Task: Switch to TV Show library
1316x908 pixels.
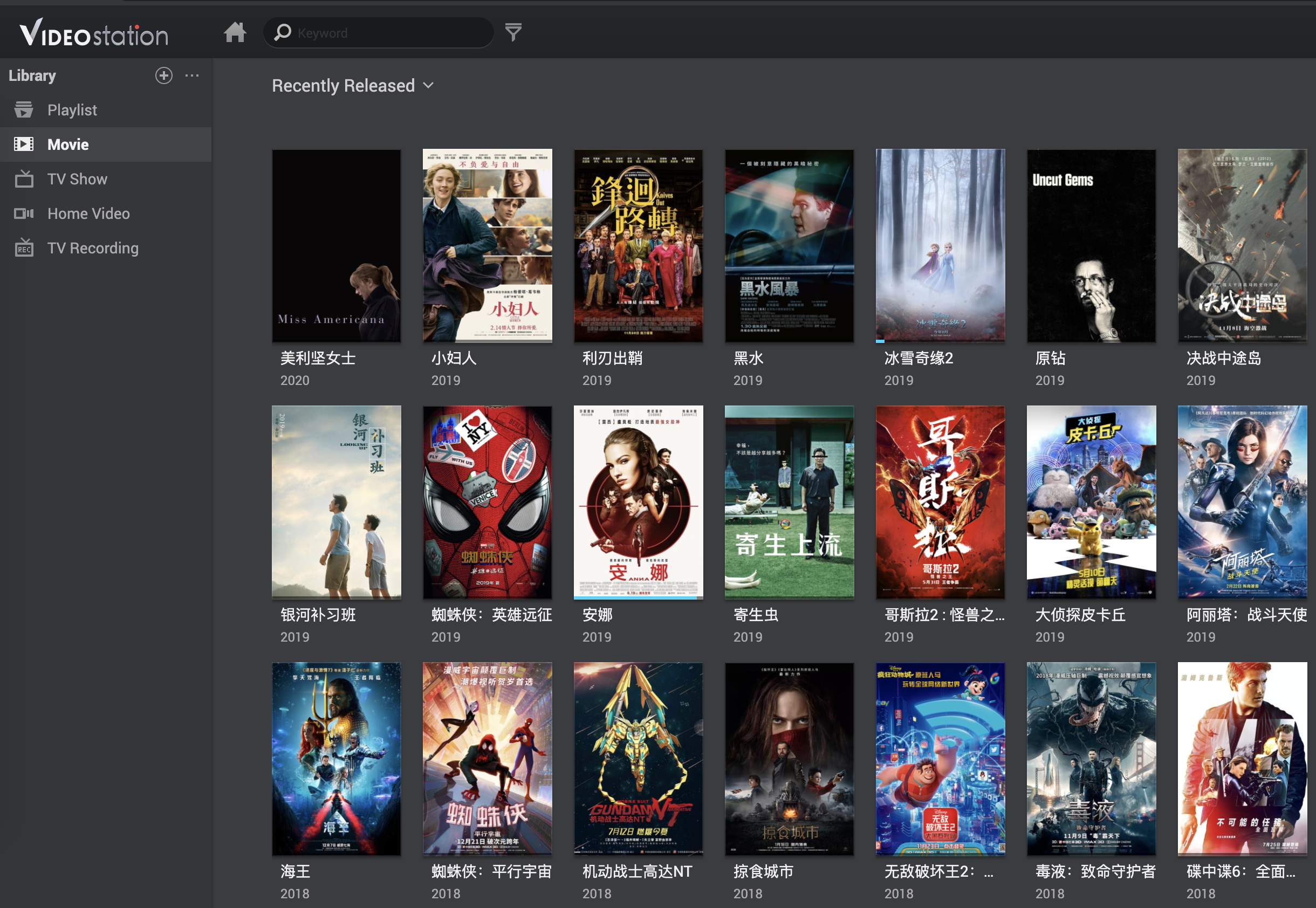Action: coord(106,178)
